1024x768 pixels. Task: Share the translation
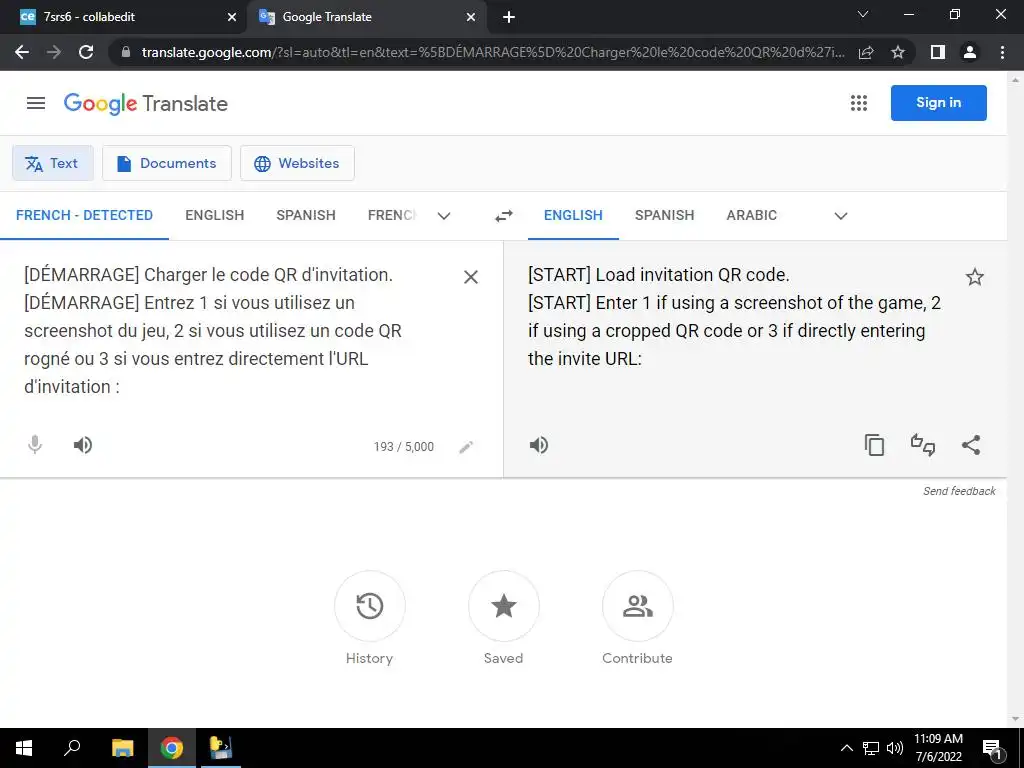971,445
